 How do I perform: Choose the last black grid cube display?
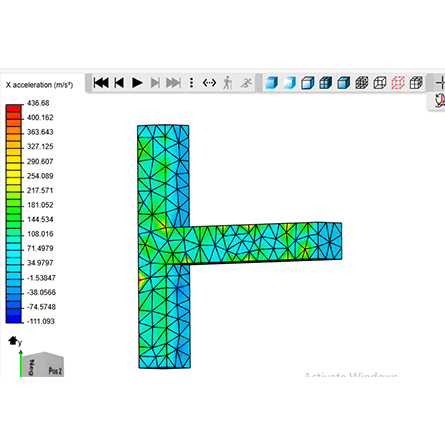416,83
